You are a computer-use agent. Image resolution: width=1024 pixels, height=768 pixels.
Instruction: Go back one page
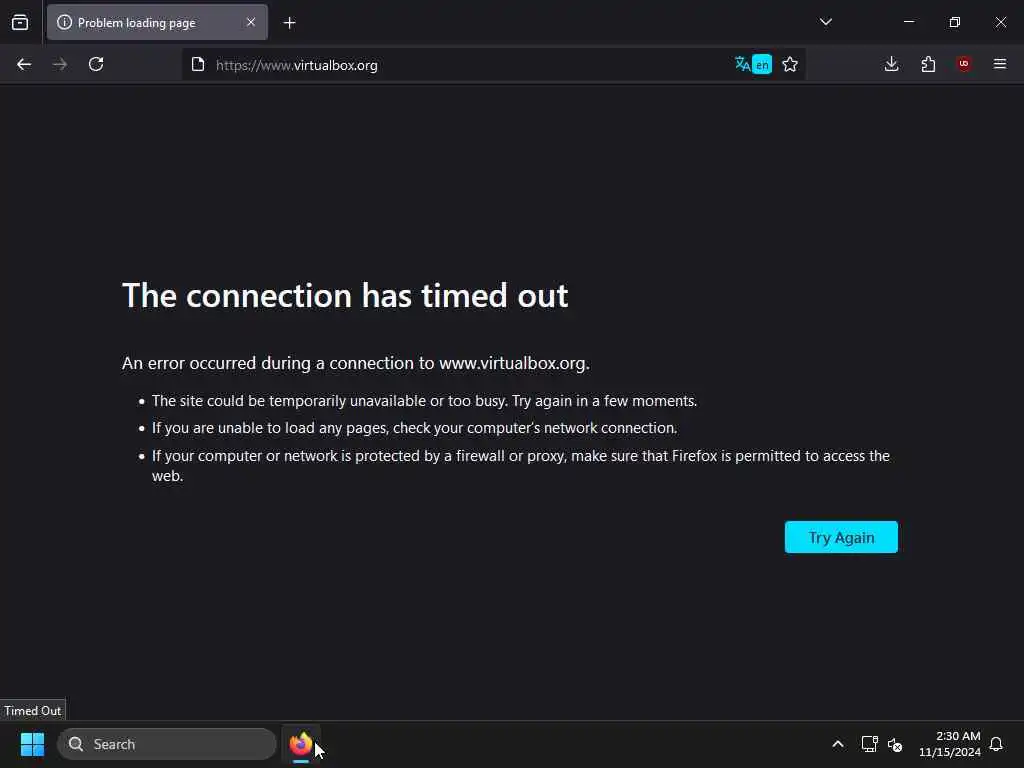(24, 64)
